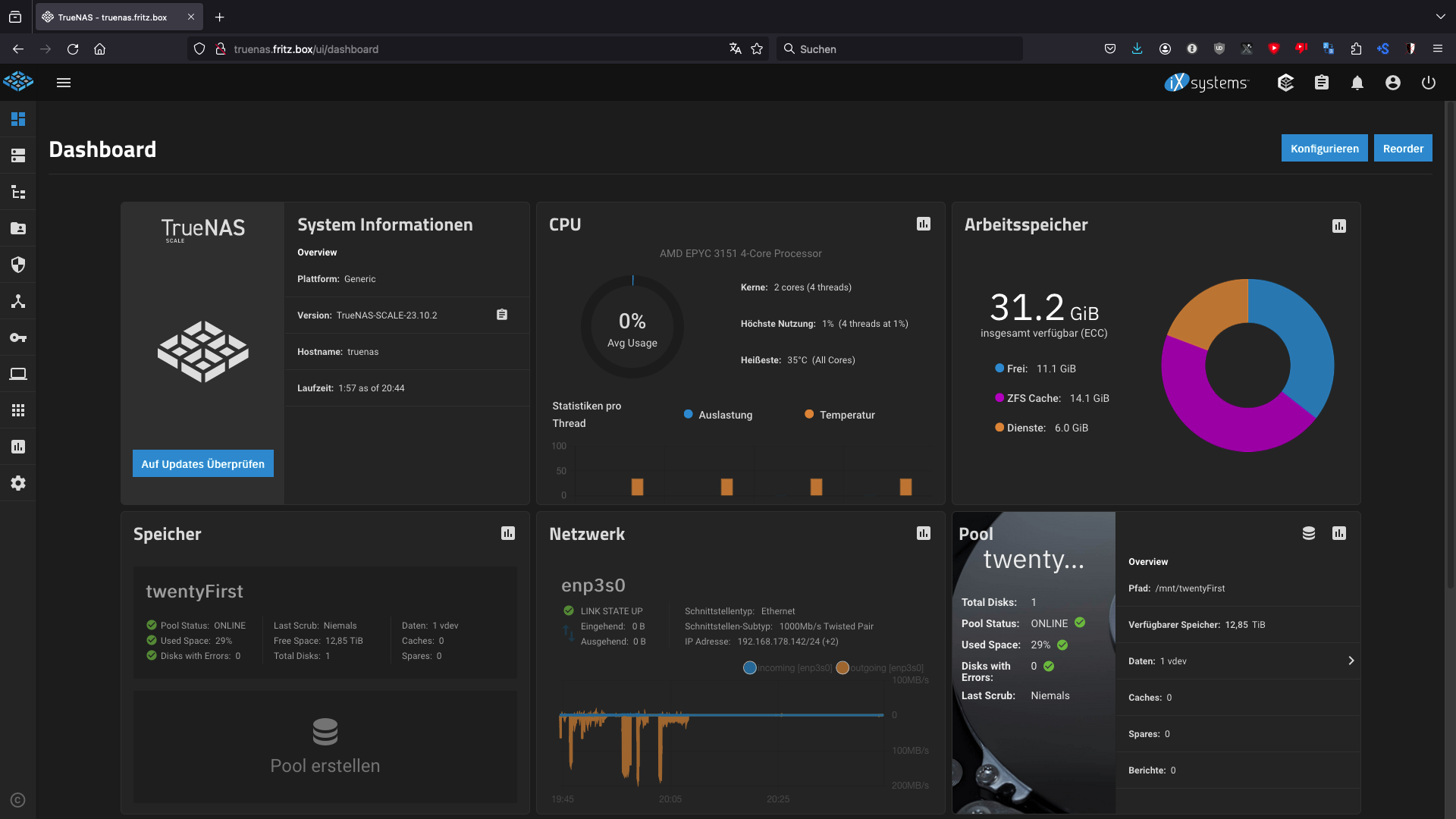
Task: Expand the Daten 1 vdev chevron
Action: click(1351, 661)
